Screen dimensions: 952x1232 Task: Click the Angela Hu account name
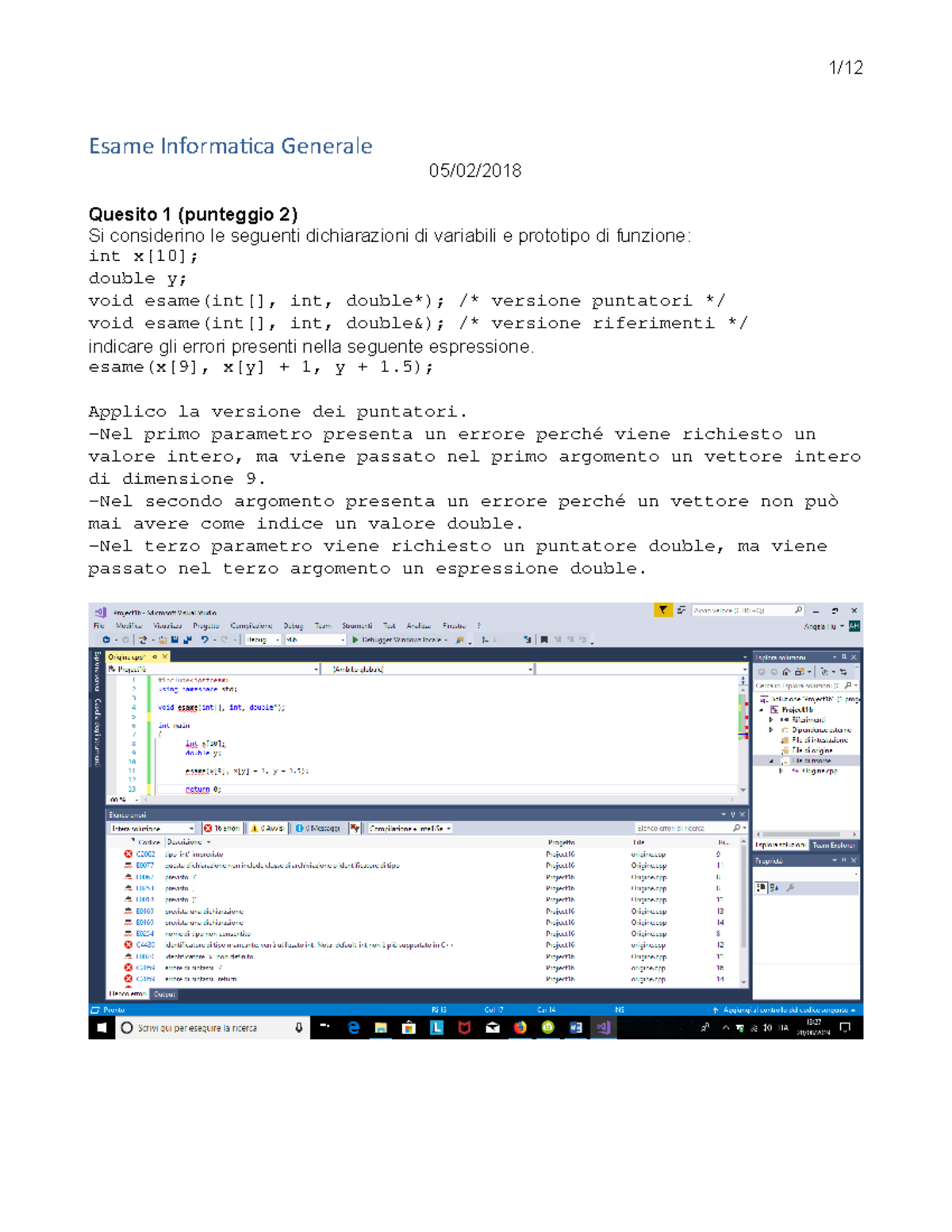coord(820,626)
